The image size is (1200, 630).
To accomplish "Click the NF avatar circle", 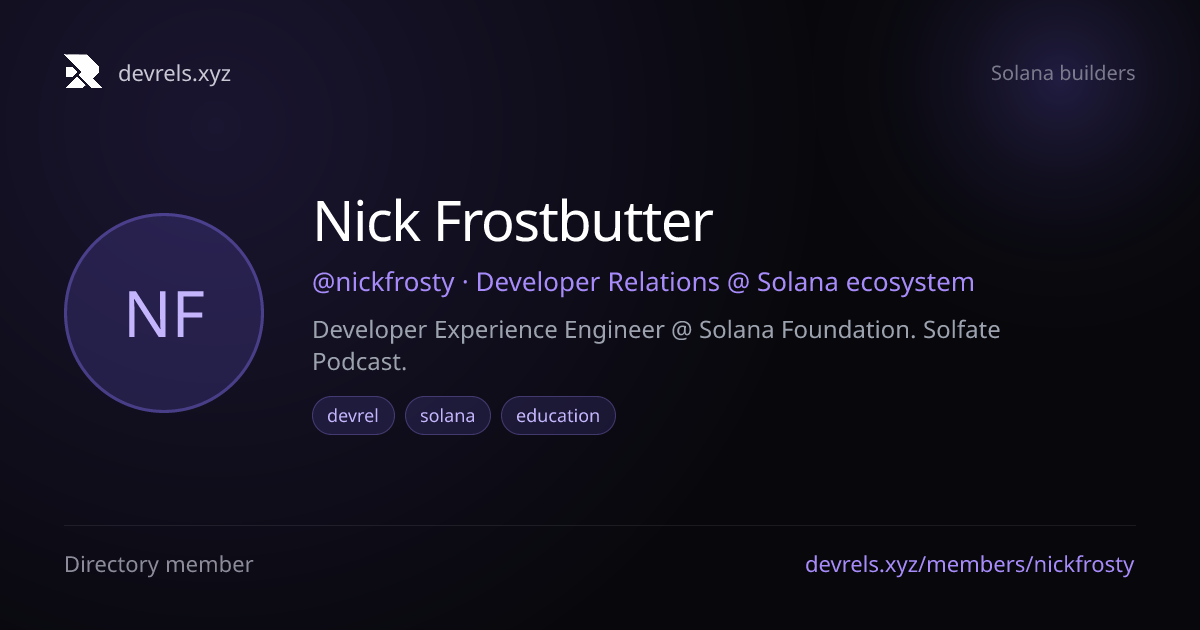I will click(164, 313).
